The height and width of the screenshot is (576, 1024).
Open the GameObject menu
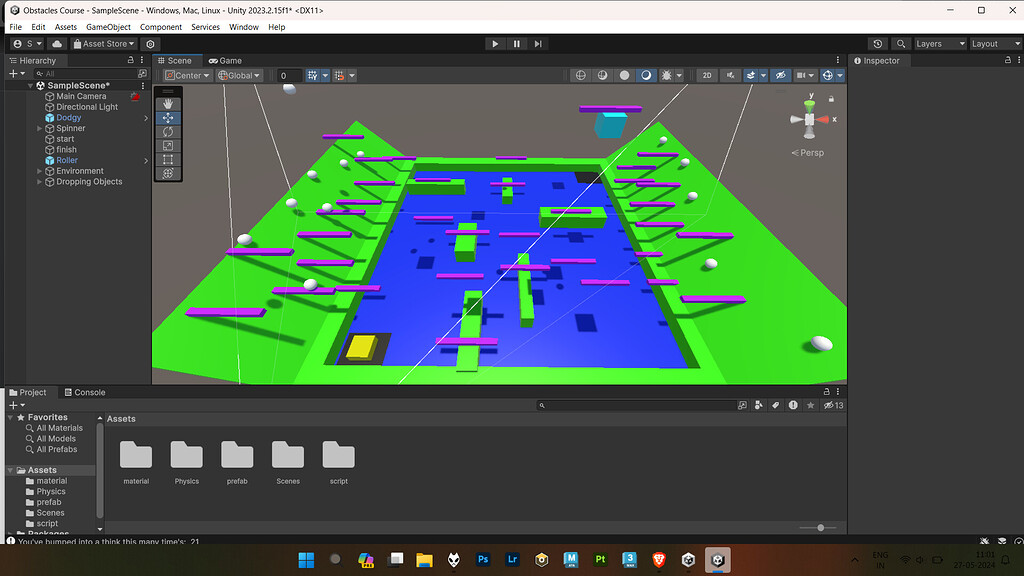click(x=108, y=27)
